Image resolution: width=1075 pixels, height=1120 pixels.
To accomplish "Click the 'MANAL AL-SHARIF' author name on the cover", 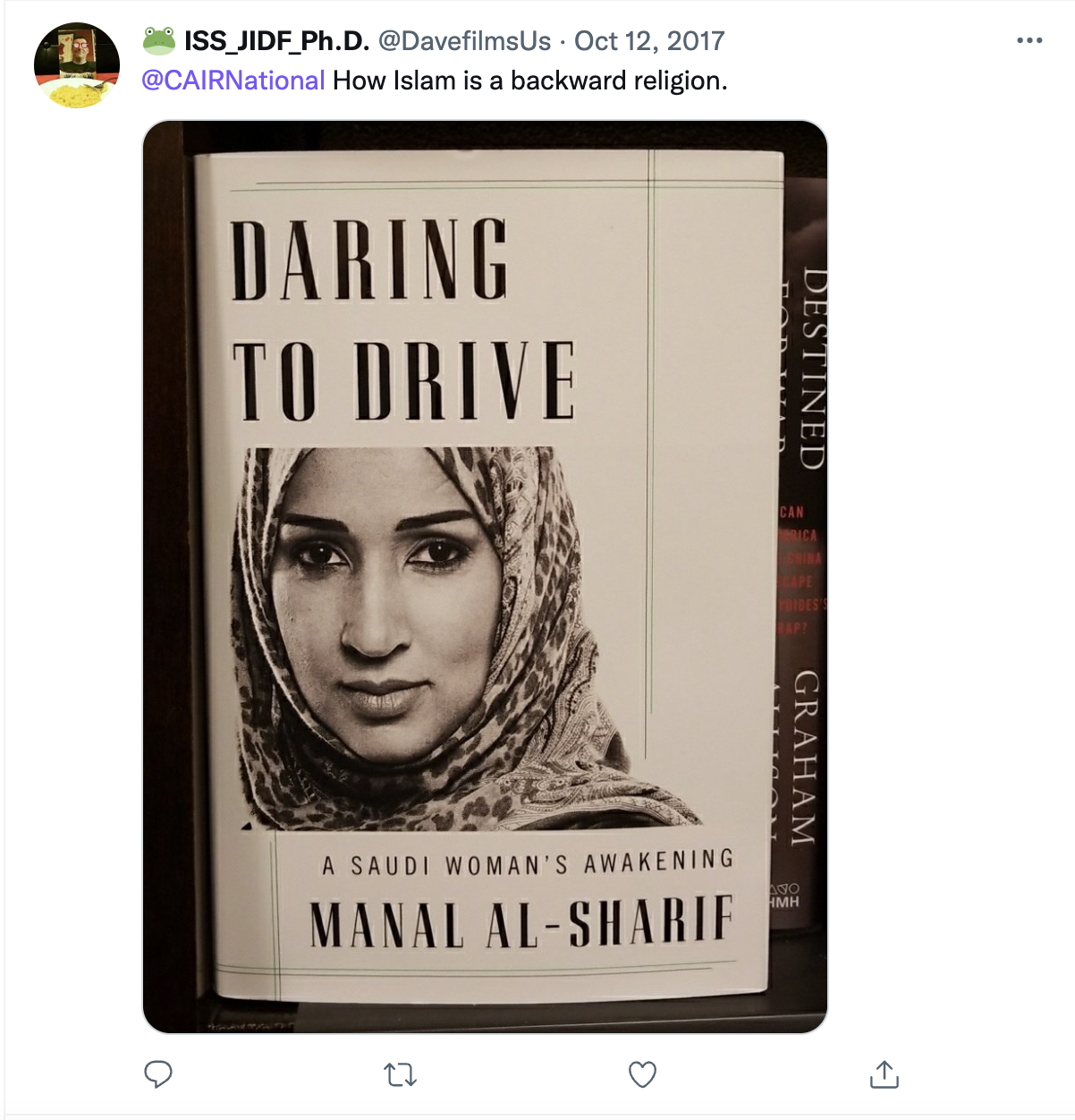I will (521, 921).
